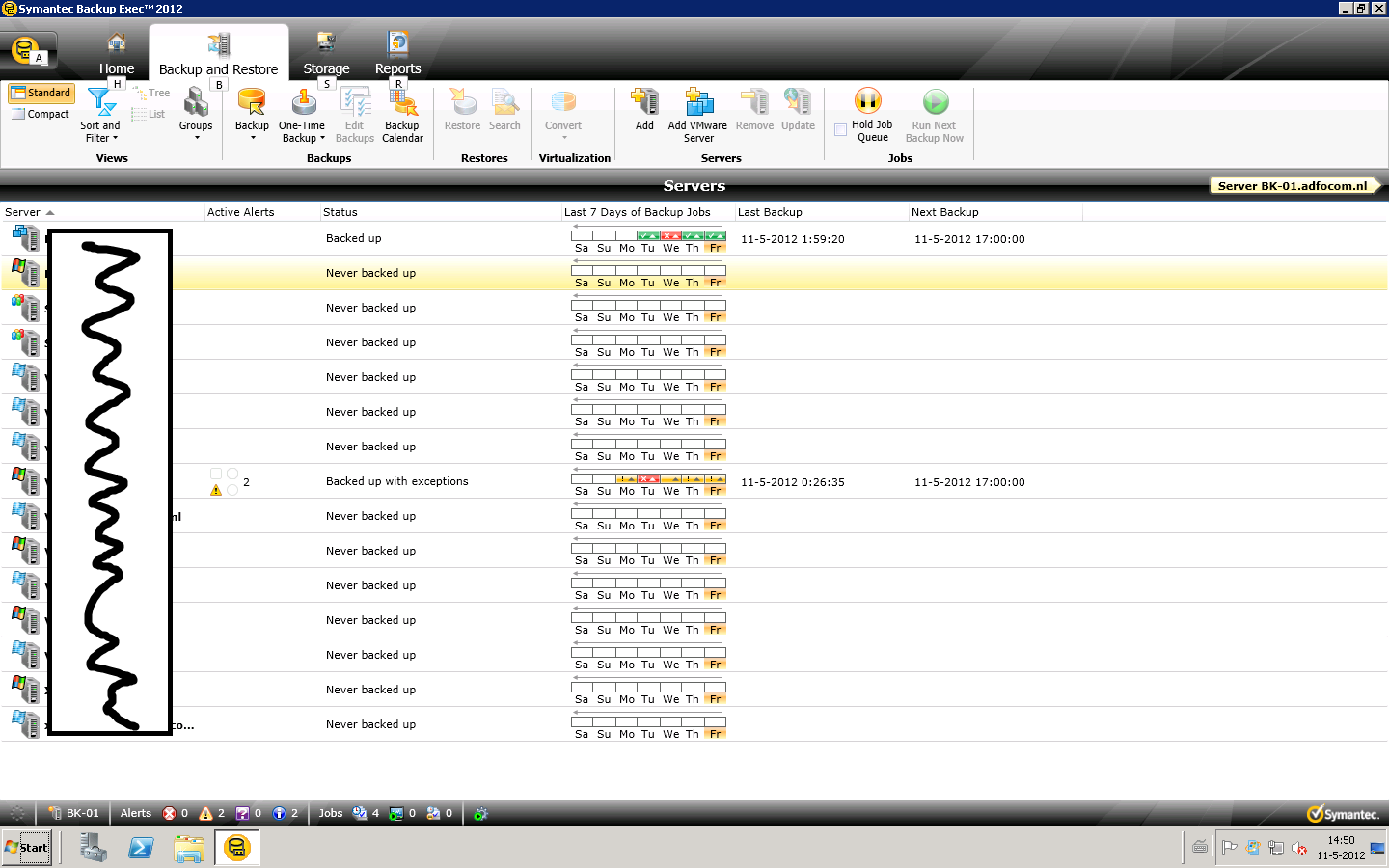Launch PowerShell from the taskbar
Screen dimensions: 1389x868
(141, 848)
